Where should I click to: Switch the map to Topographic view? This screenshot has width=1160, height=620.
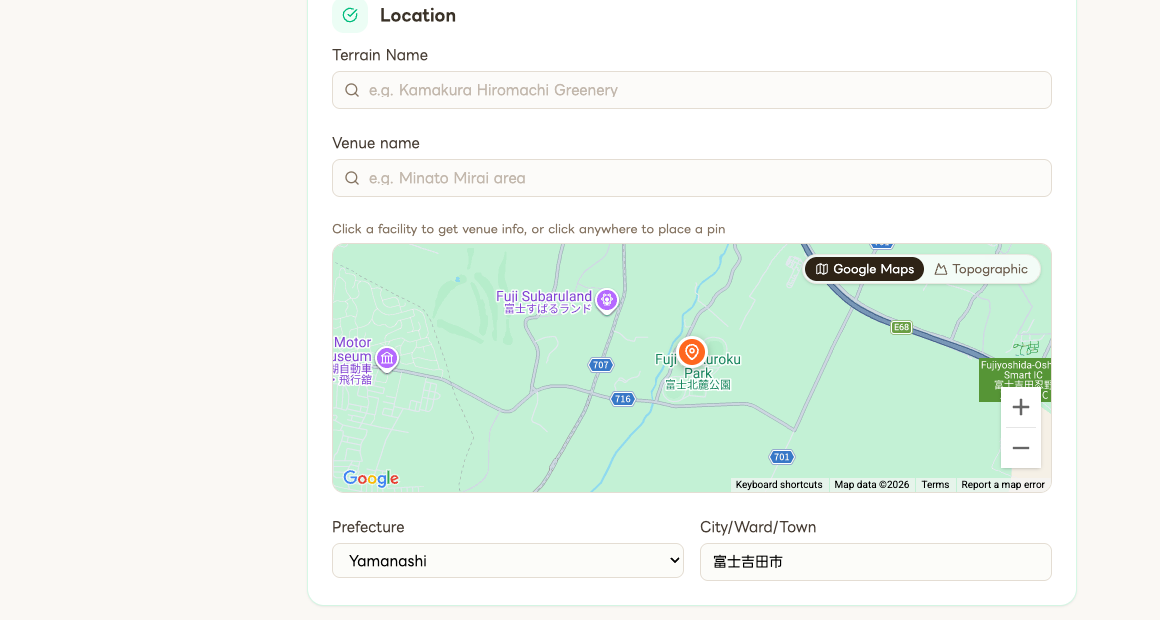tap(981, 268)
